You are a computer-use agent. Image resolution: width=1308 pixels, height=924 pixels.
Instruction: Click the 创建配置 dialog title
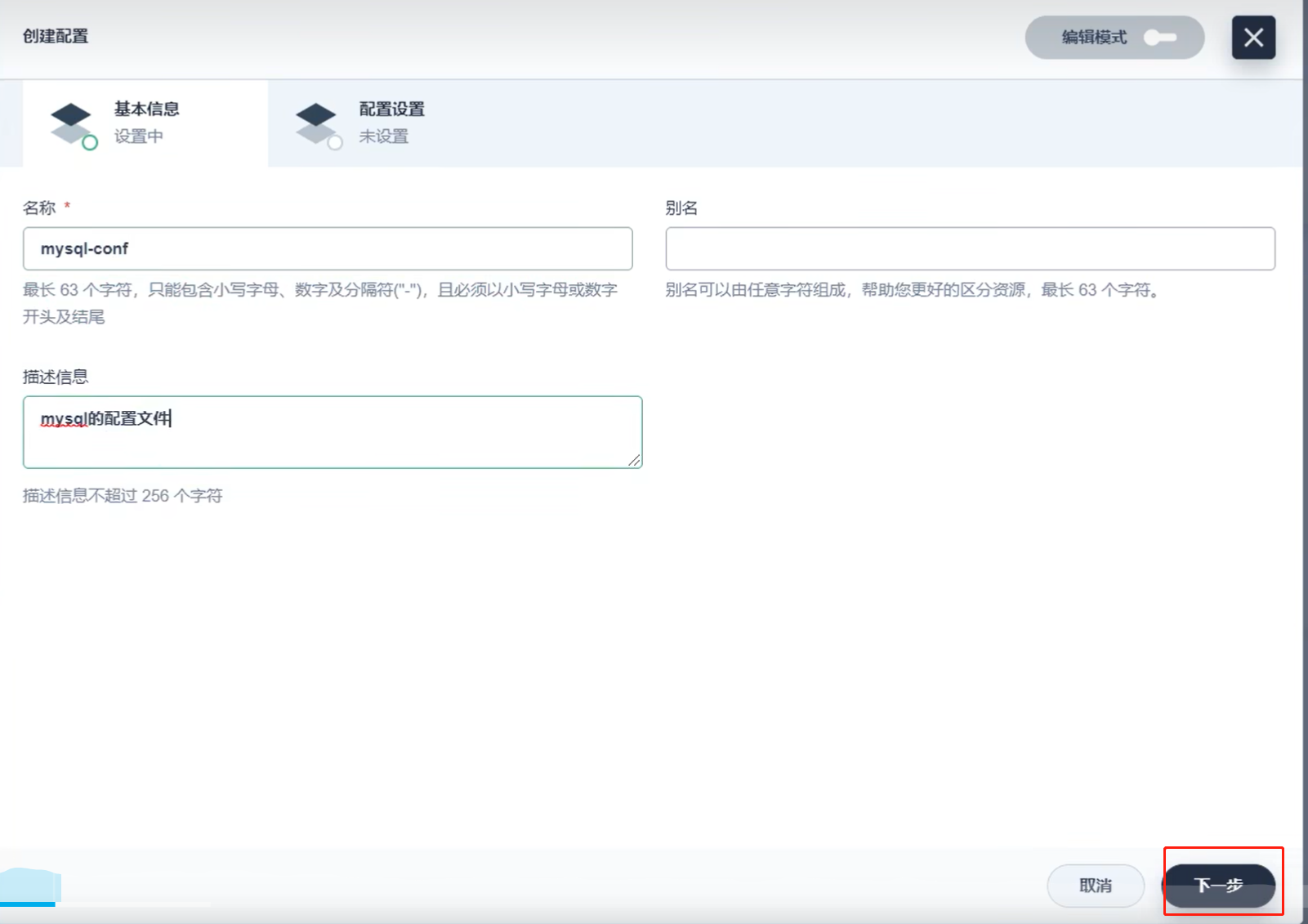pos(56,36)
